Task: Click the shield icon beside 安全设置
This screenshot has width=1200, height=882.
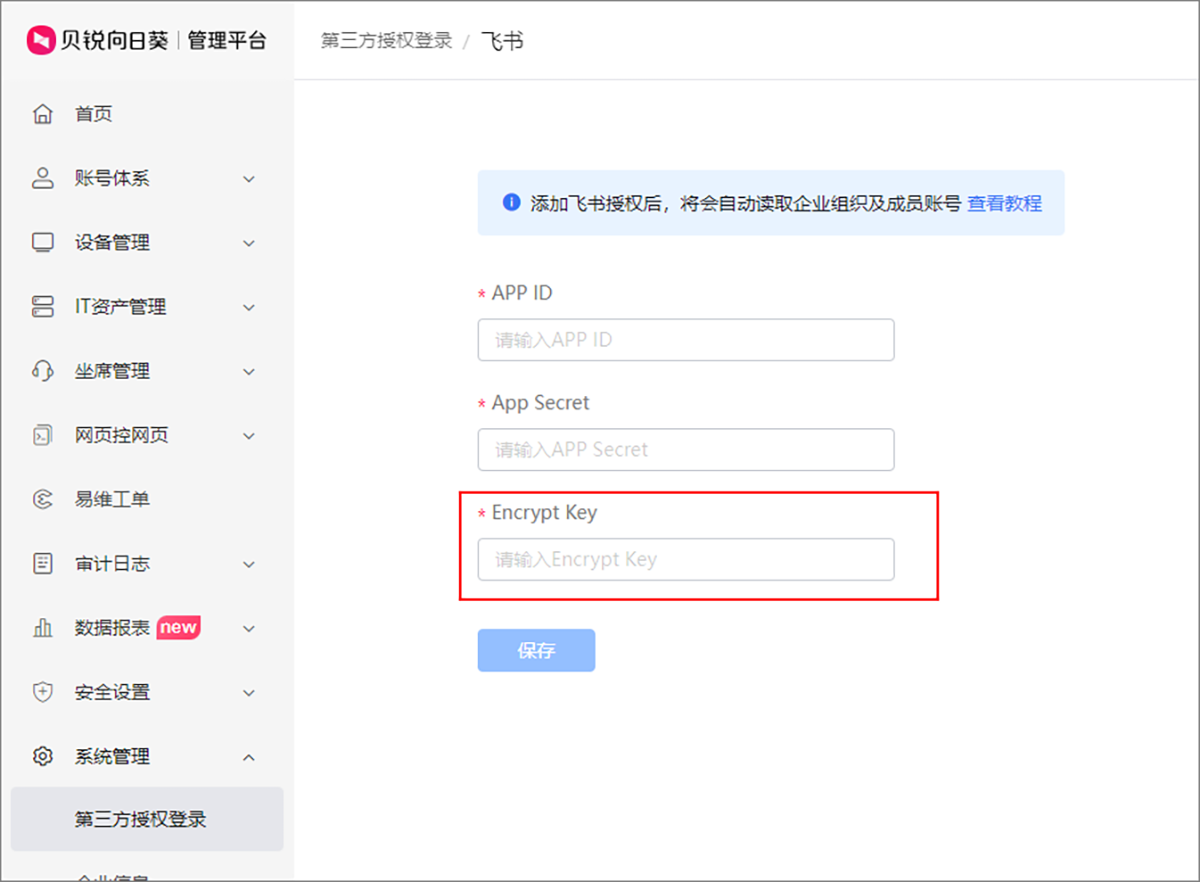Action: point(42,692)
